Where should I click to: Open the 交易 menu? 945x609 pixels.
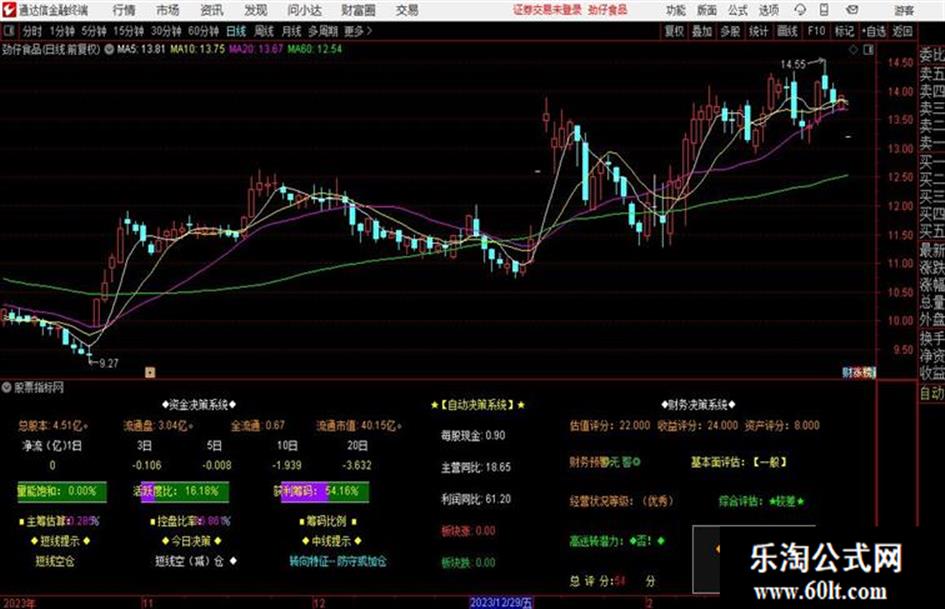(407, 10)
